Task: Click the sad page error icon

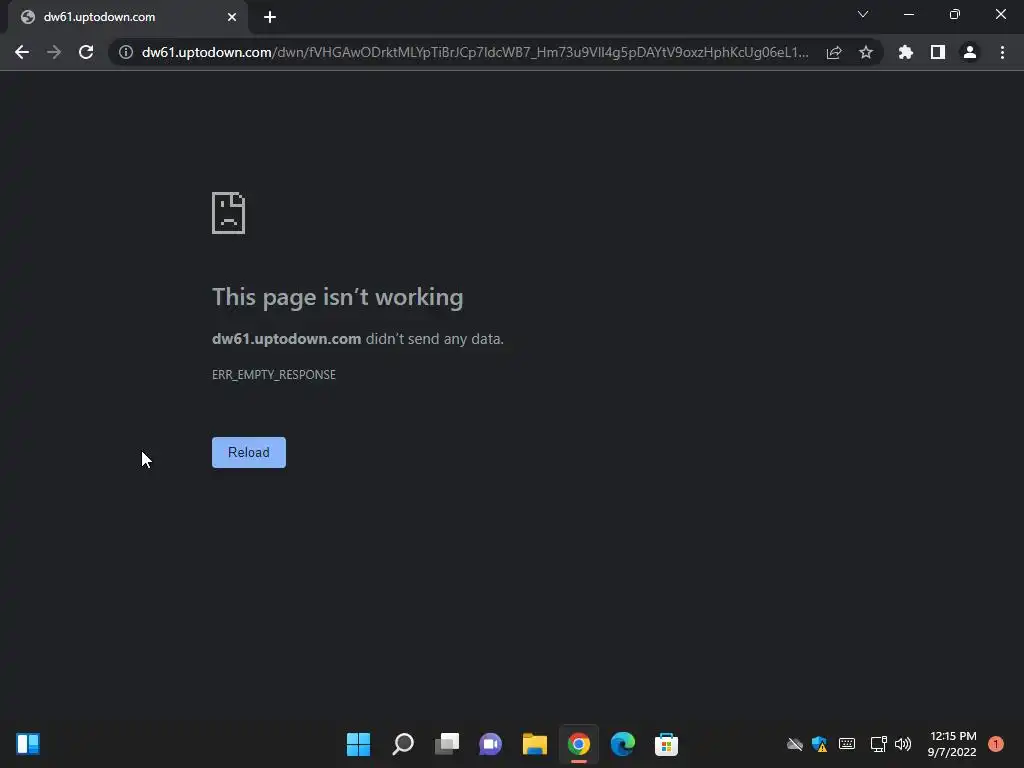Action: (x=229, y=213)
